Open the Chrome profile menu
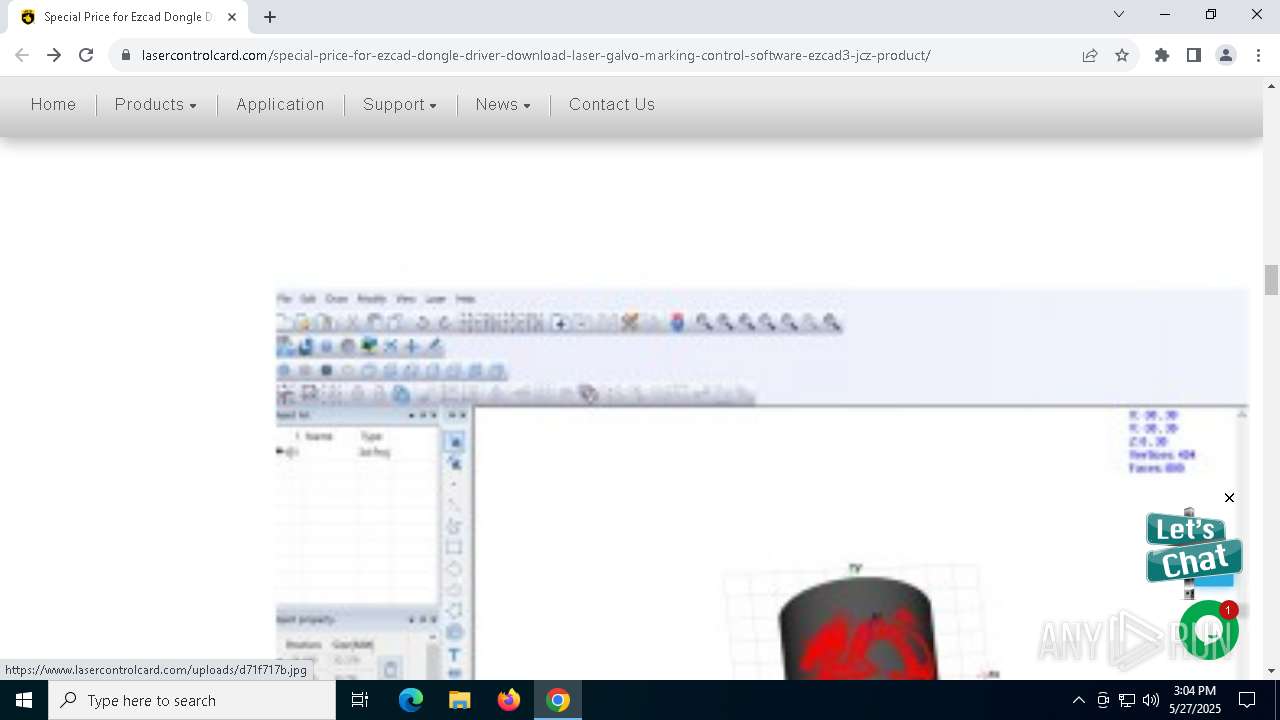Screen dimensions: 1280x720 tap(1226, 55)
